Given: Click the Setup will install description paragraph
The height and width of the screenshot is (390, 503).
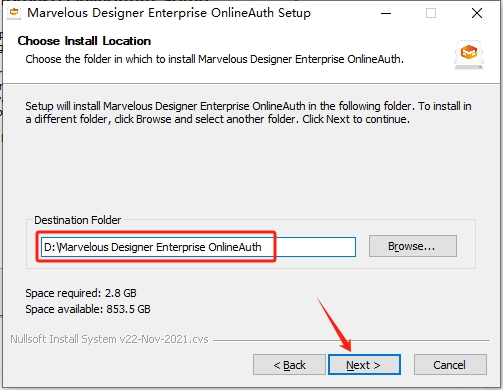Looking at the screenshot, I should tap(248, 113).
